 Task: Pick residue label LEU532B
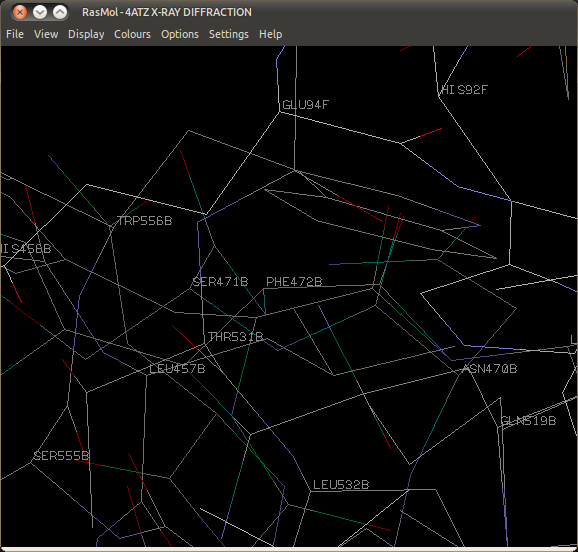[x=341, y=485]
